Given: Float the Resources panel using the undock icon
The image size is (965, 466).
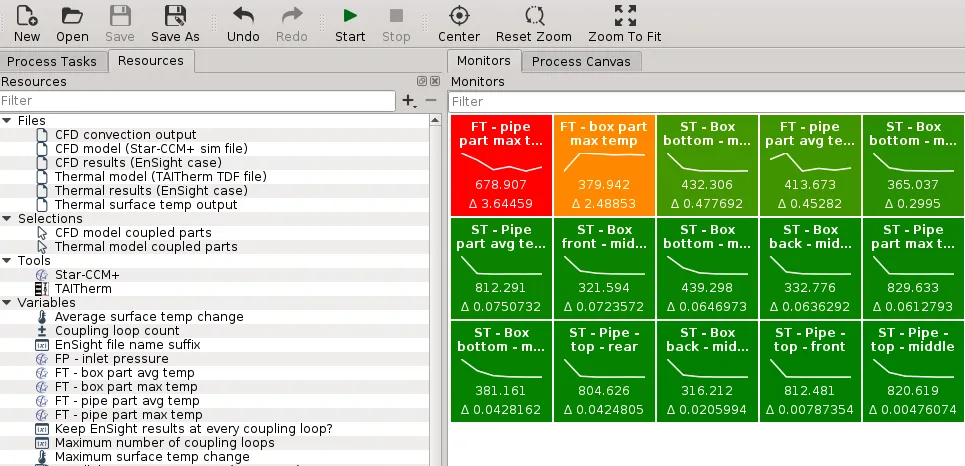Looking at the screenshot, I should point(422,82).
